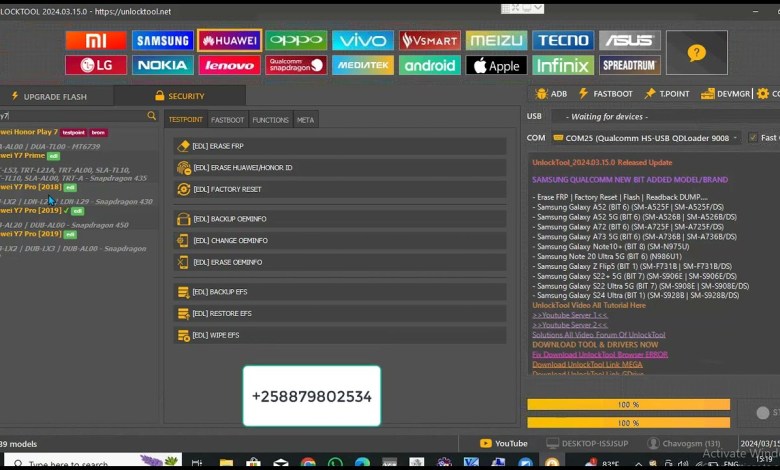Viewport: 780px width, 470px height.
Task: Select the Qualcomm Snapdragon tile
Action: 296,65
